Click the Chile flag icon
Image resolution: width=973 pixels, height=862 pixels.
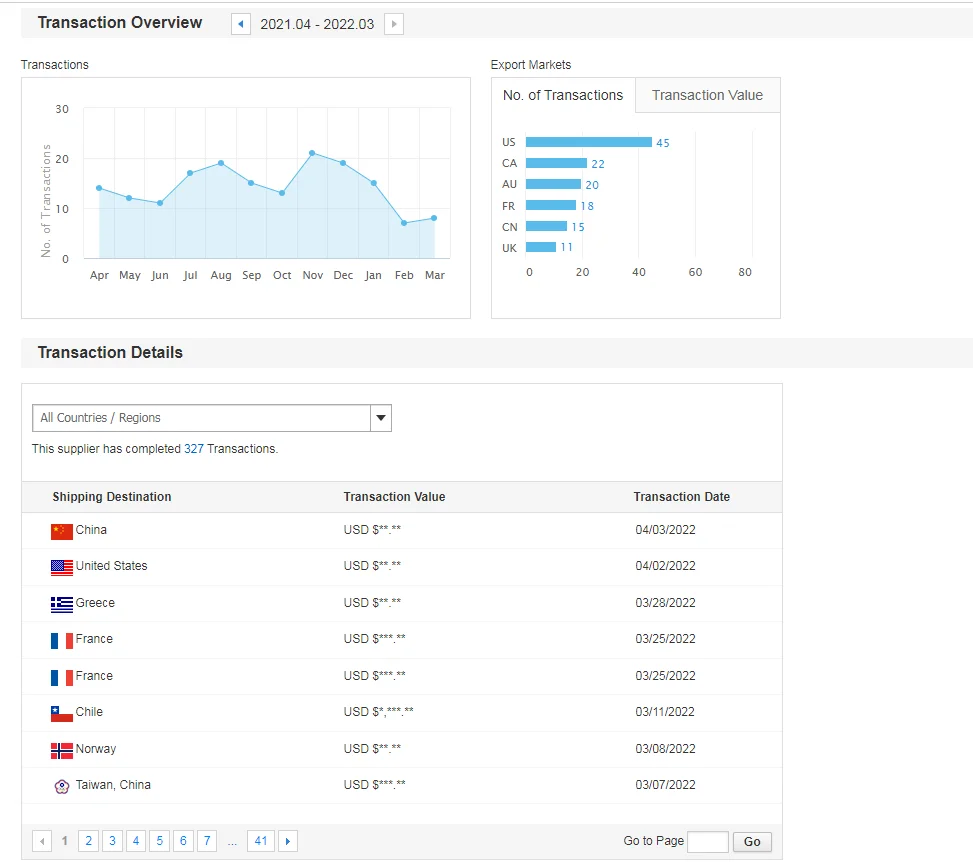pos(62,713)
